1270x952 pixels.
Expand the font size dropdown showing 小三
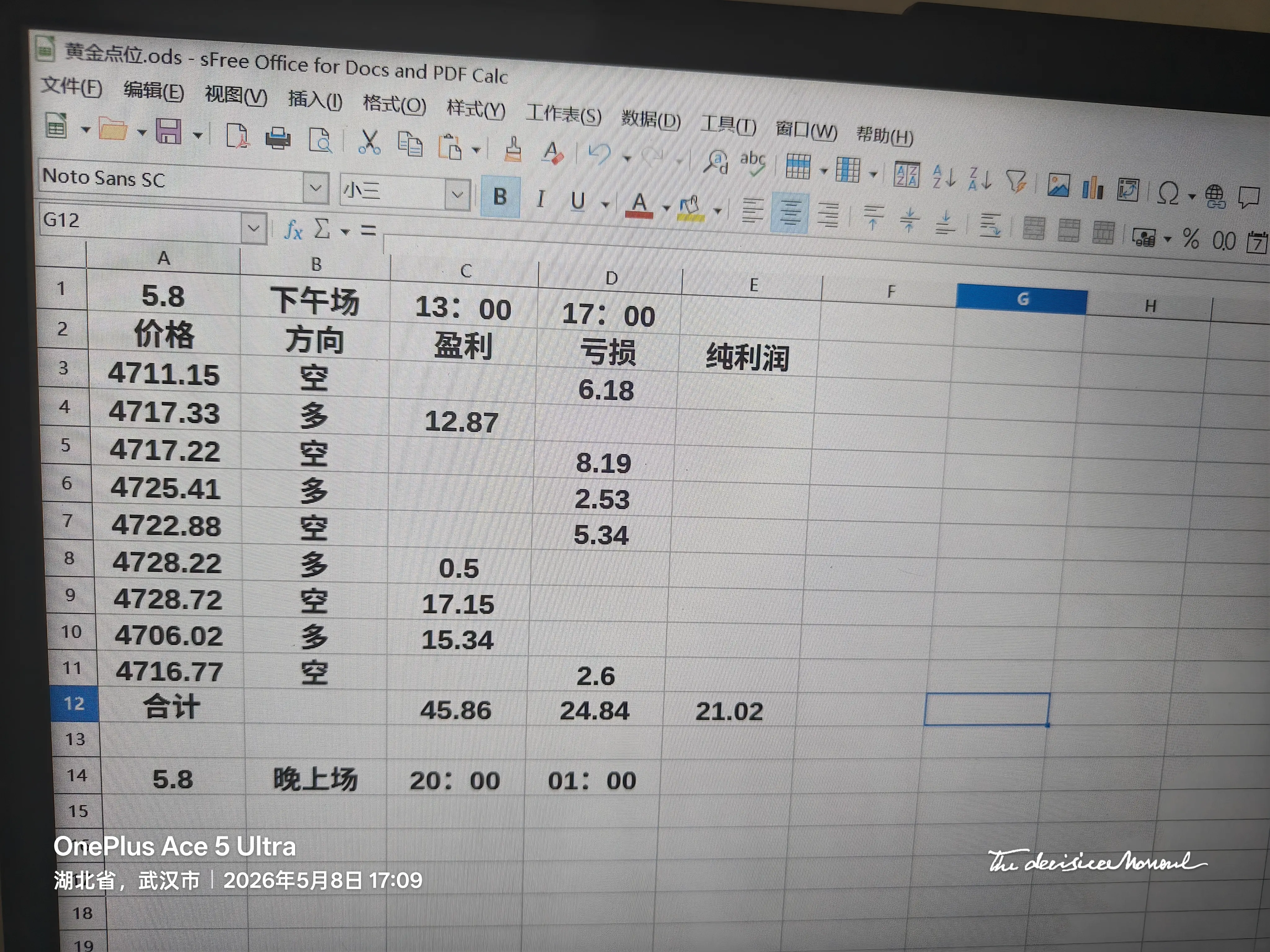point(458,195)
